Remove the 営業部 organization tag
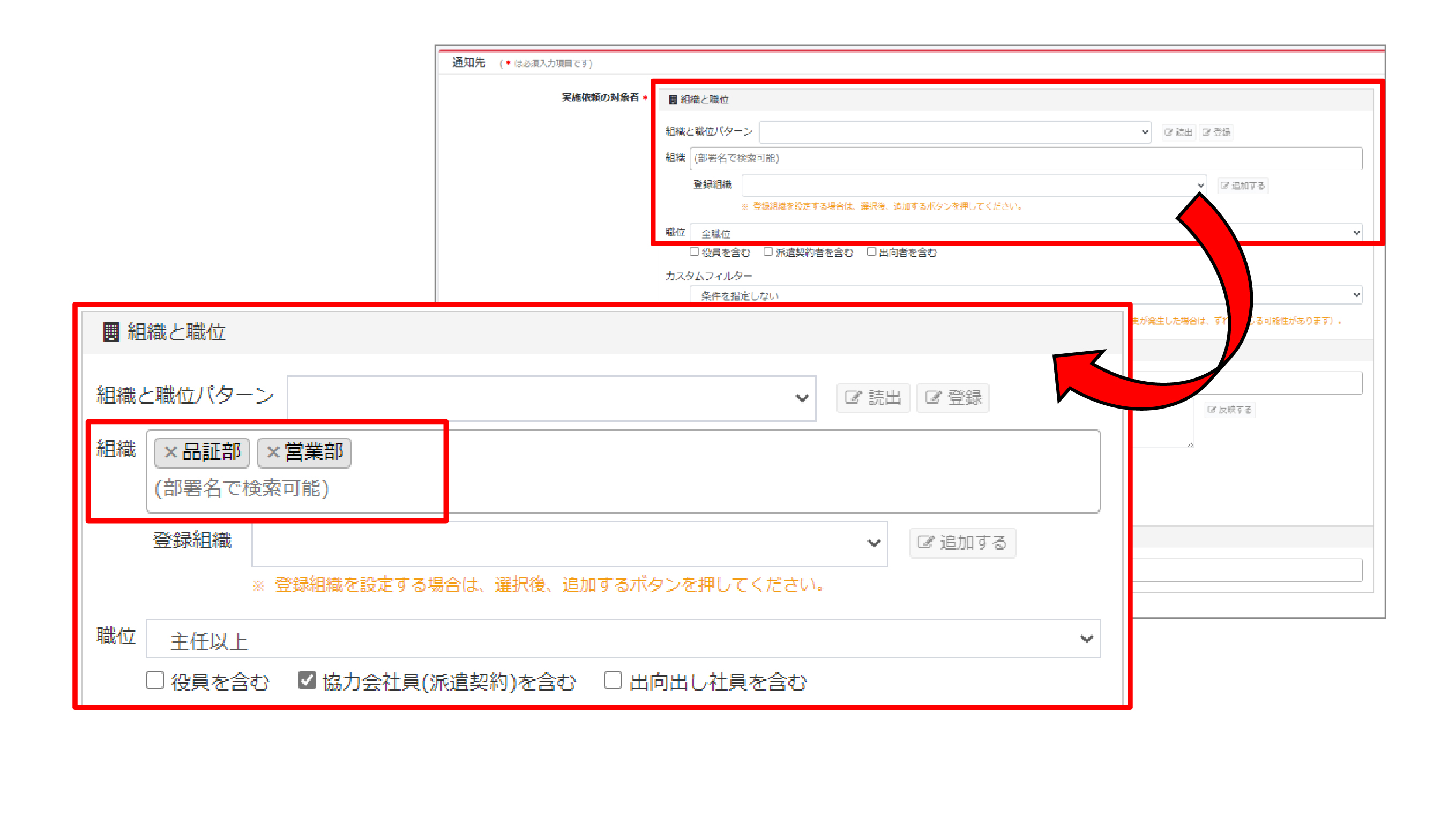1456x823 pixels. (273, 452)
